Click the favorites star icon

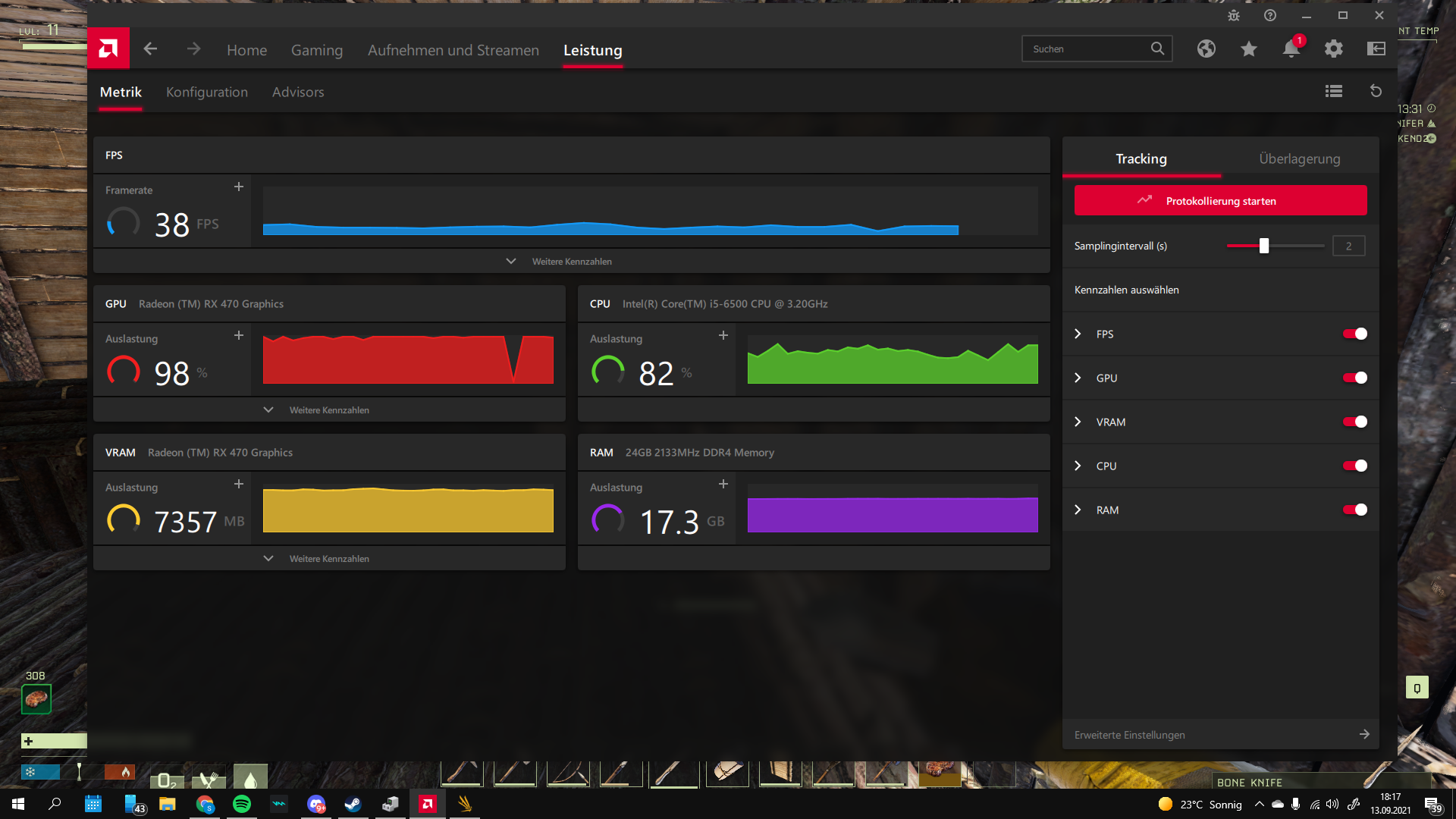[x=1248, y=49]
